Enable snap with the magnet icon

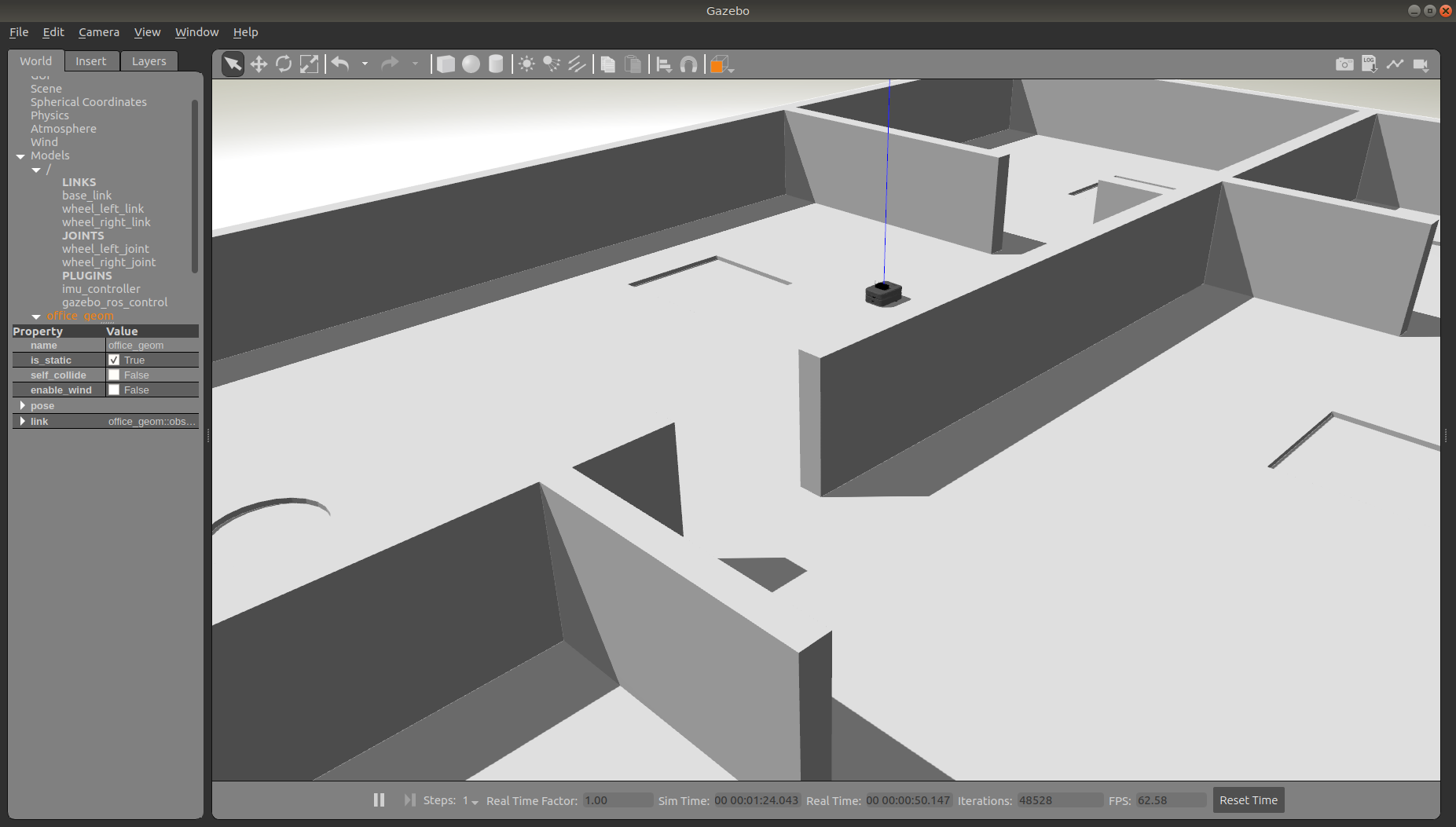[688, 64]
